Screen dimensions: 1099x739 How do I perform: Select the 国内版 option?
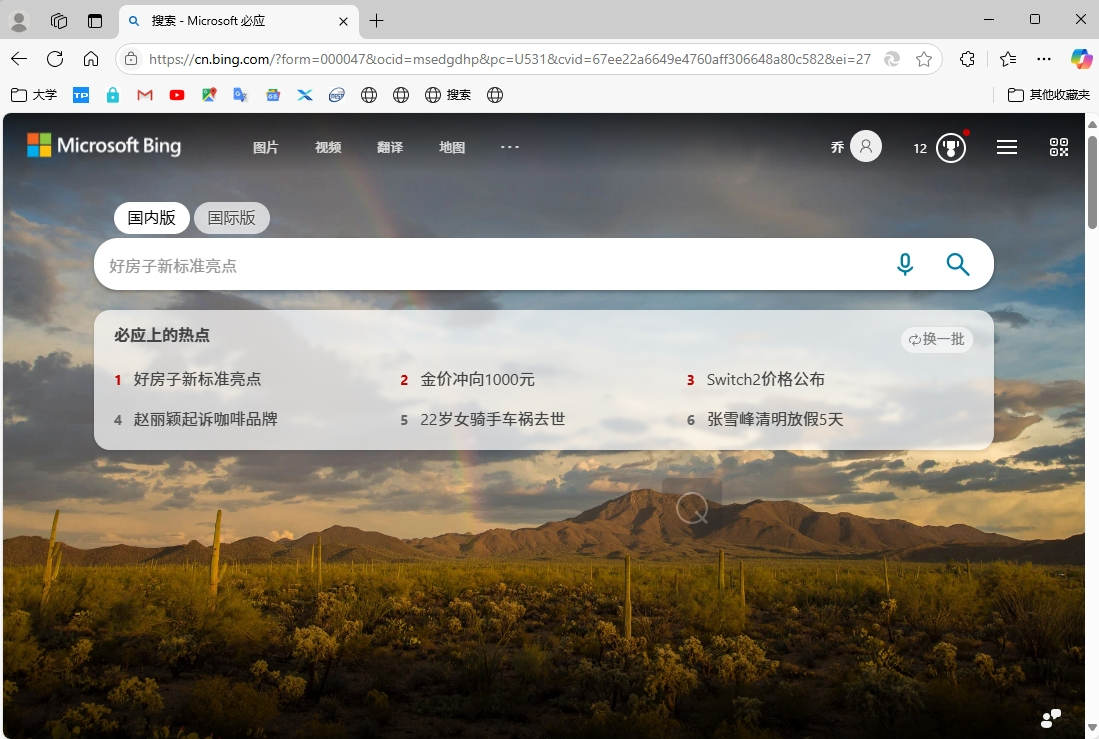coord(151,217)
